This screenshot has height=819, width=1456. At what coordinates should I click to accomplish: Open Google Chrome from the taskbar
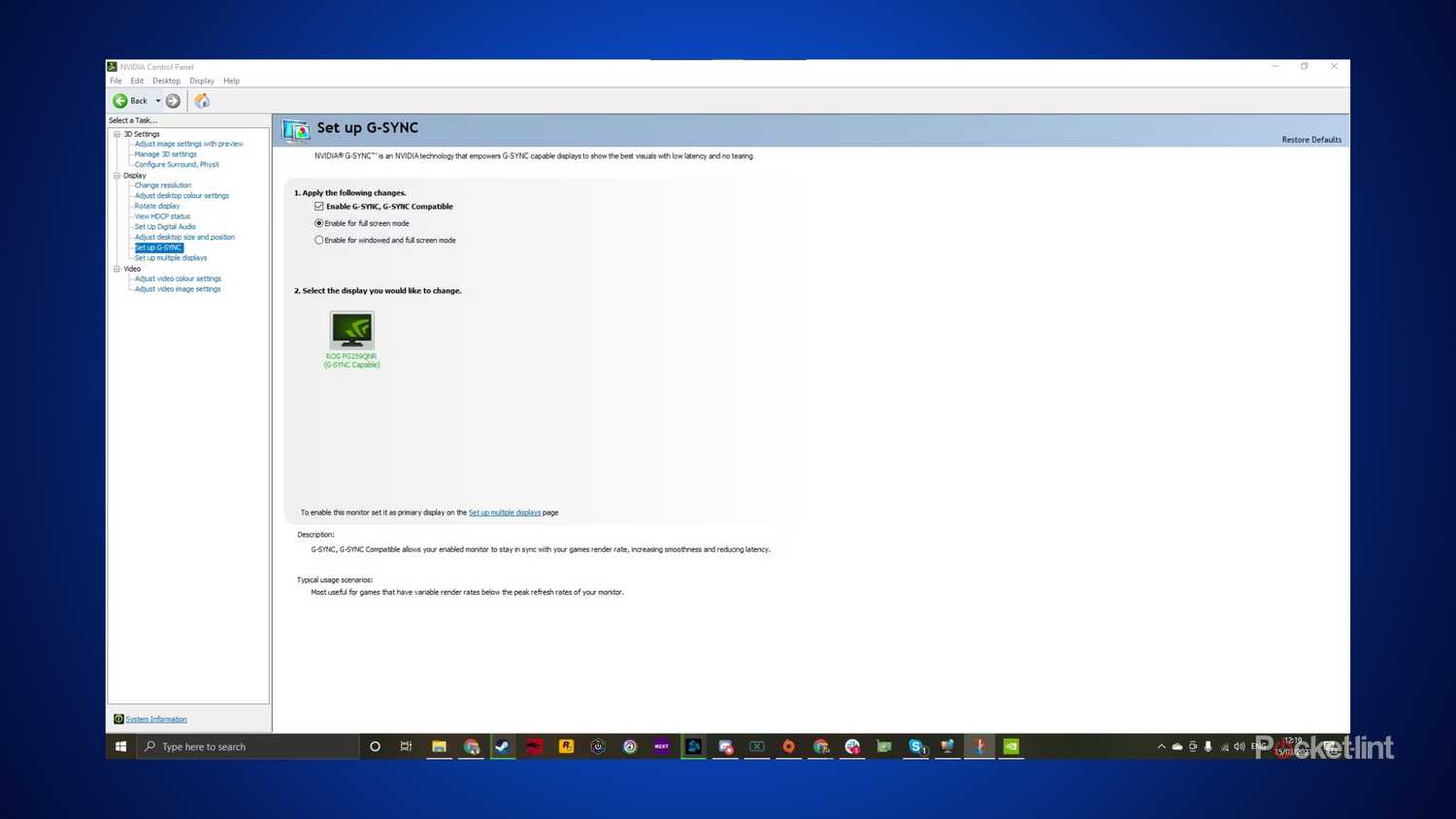(472, 746)
